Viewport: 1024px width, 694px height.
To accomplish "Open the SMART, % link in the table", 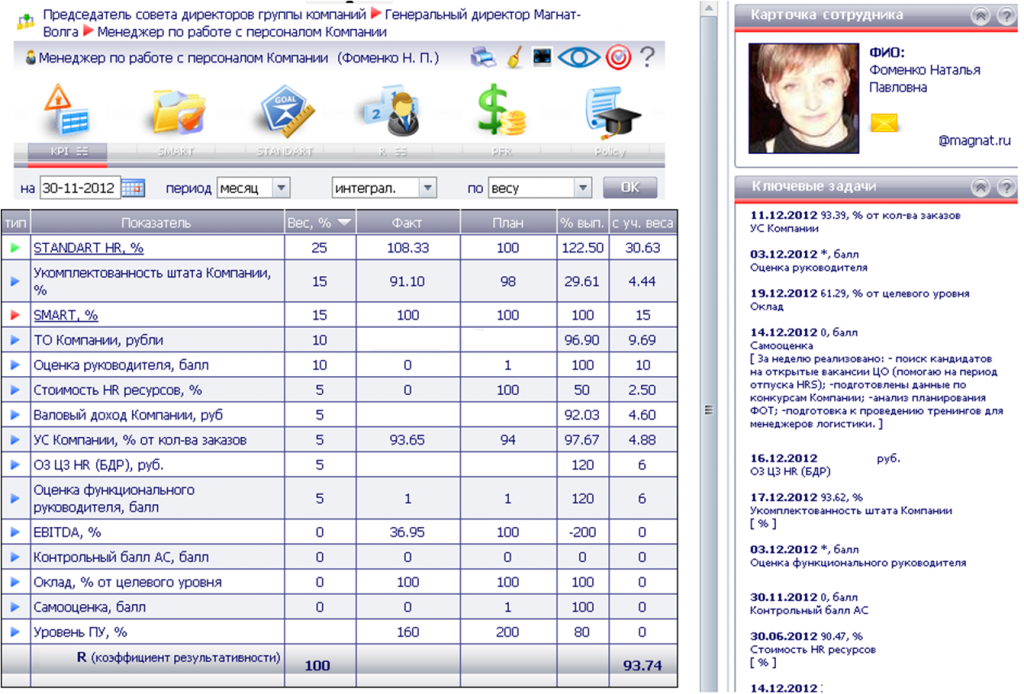I will 65,315.
